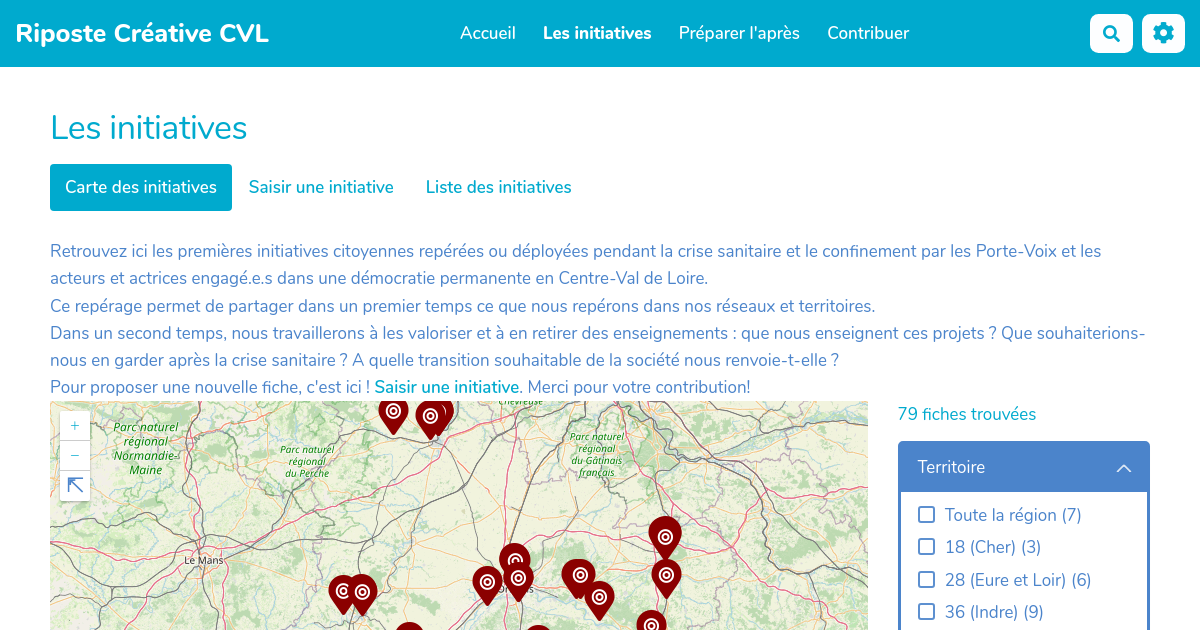Zoom out on the map
The image size is (1200, 630).
[75, 455]
